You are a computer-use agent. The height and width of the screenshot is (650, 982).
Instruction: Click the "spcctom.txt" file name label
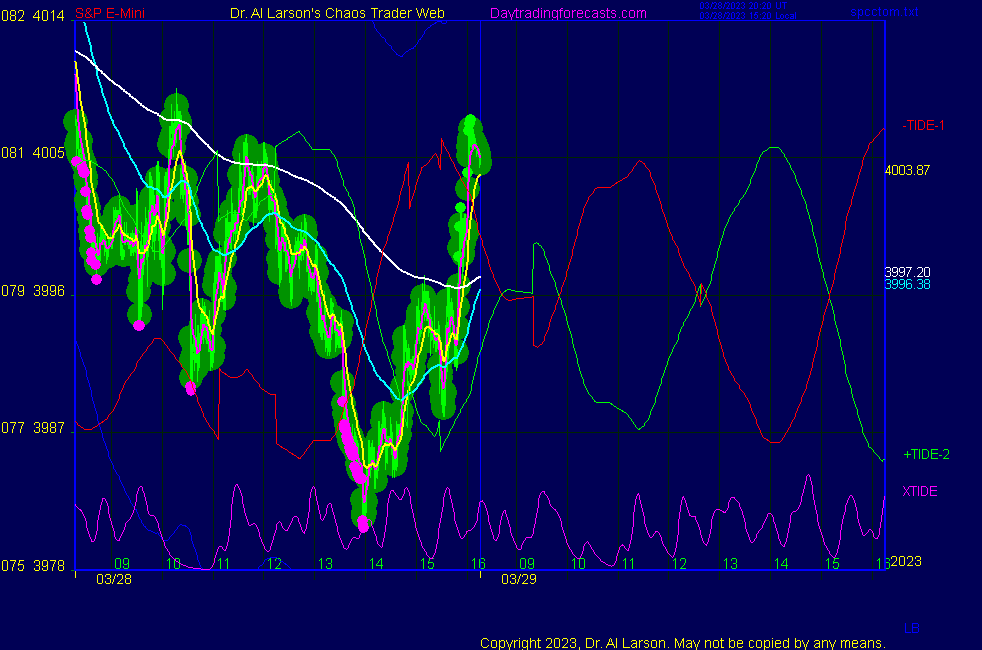[884, 11]
